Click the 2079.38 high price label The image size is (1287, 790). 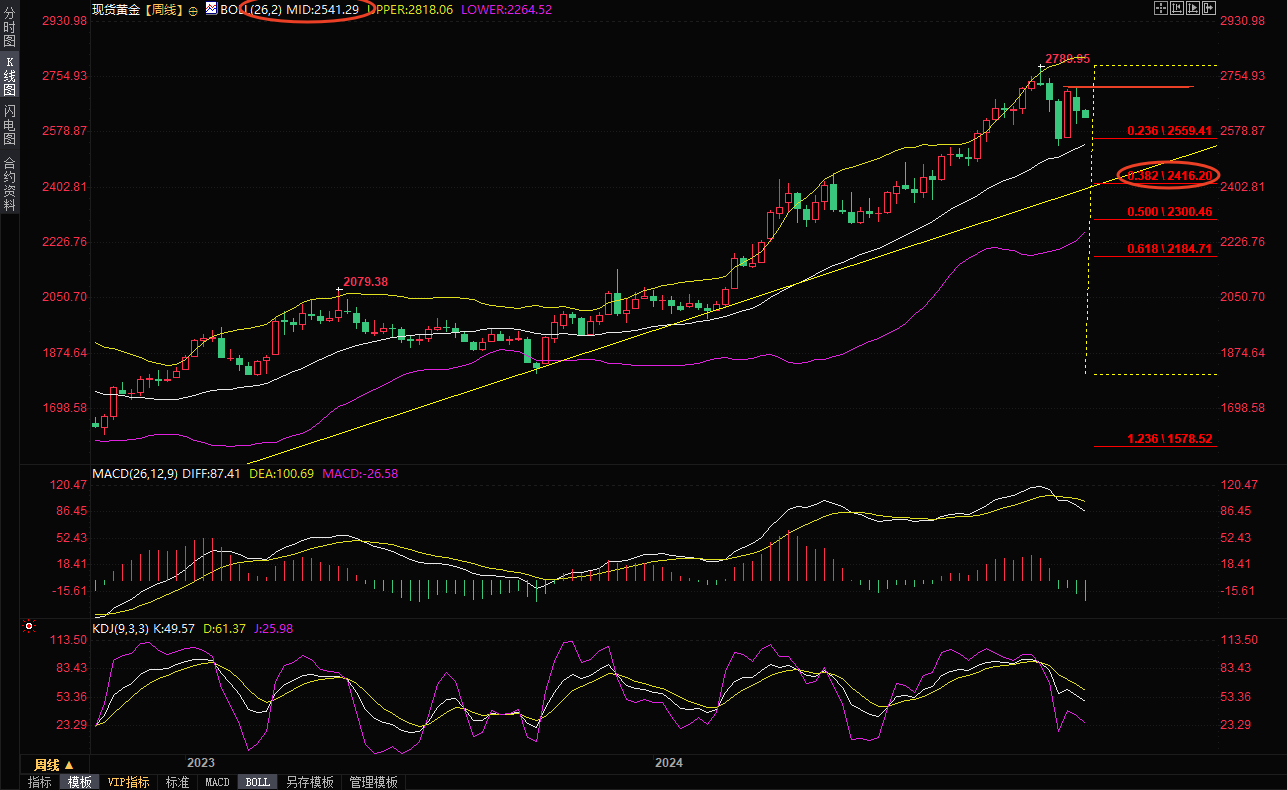pos(365,282)
